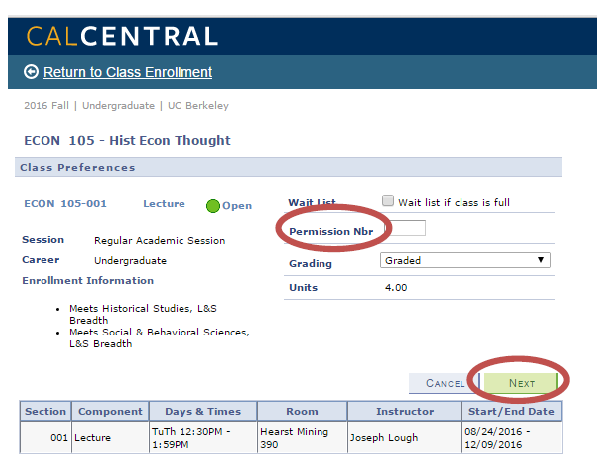The image size is (615, 468).
Task: Click the Permission Nbr input field
Action: [x=406, y=228]
